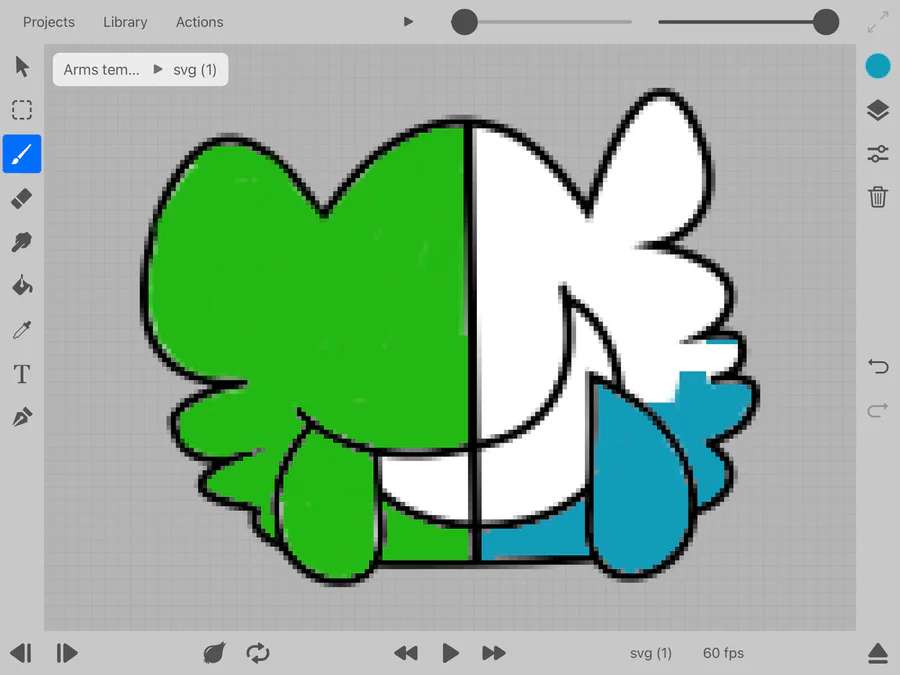Screen dimensions: 900x675
Task: Fast forward the animation
Action: click(494, 653)
